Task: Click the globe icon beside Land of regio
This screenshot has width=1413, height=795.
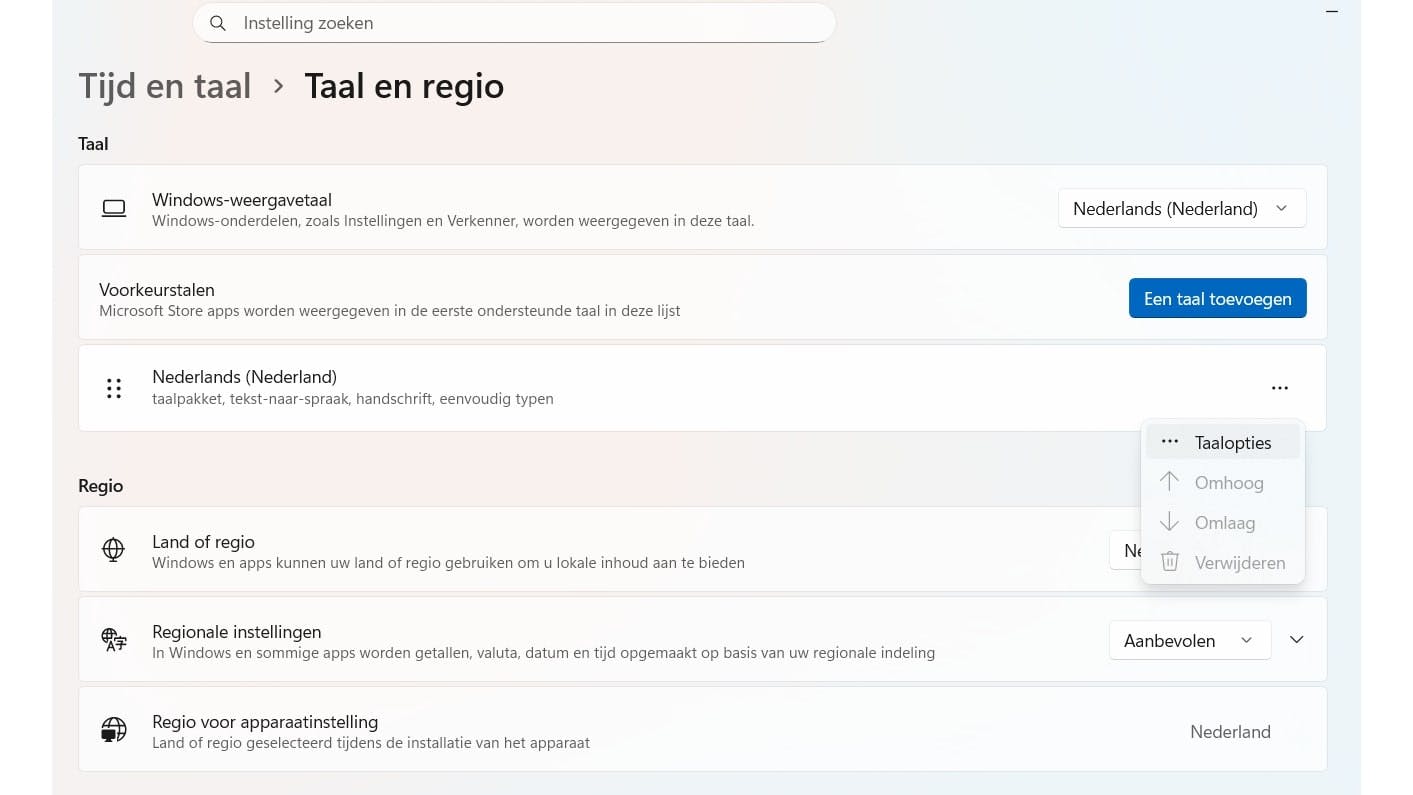Action: coord(114,549)
